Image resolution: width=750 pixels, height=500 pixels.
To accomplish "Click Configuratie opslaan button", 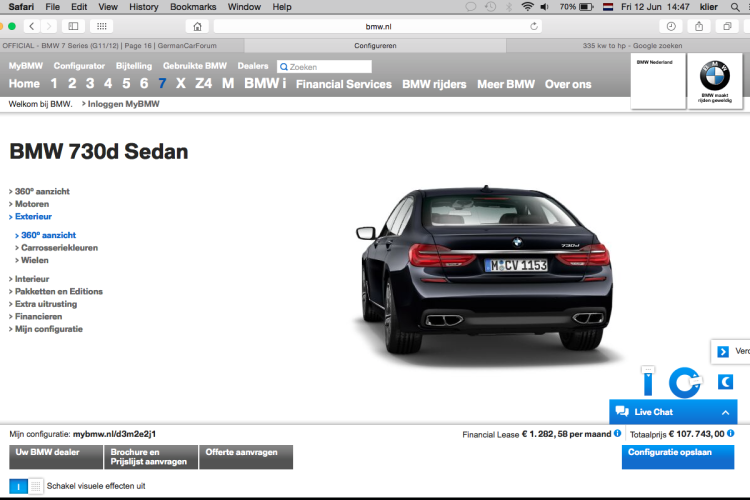I will point(678,457).
